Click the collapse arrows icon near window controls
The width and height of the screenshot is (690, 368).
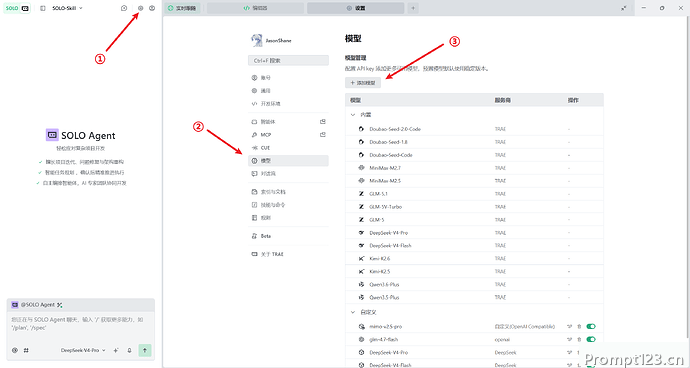(624, 8)
